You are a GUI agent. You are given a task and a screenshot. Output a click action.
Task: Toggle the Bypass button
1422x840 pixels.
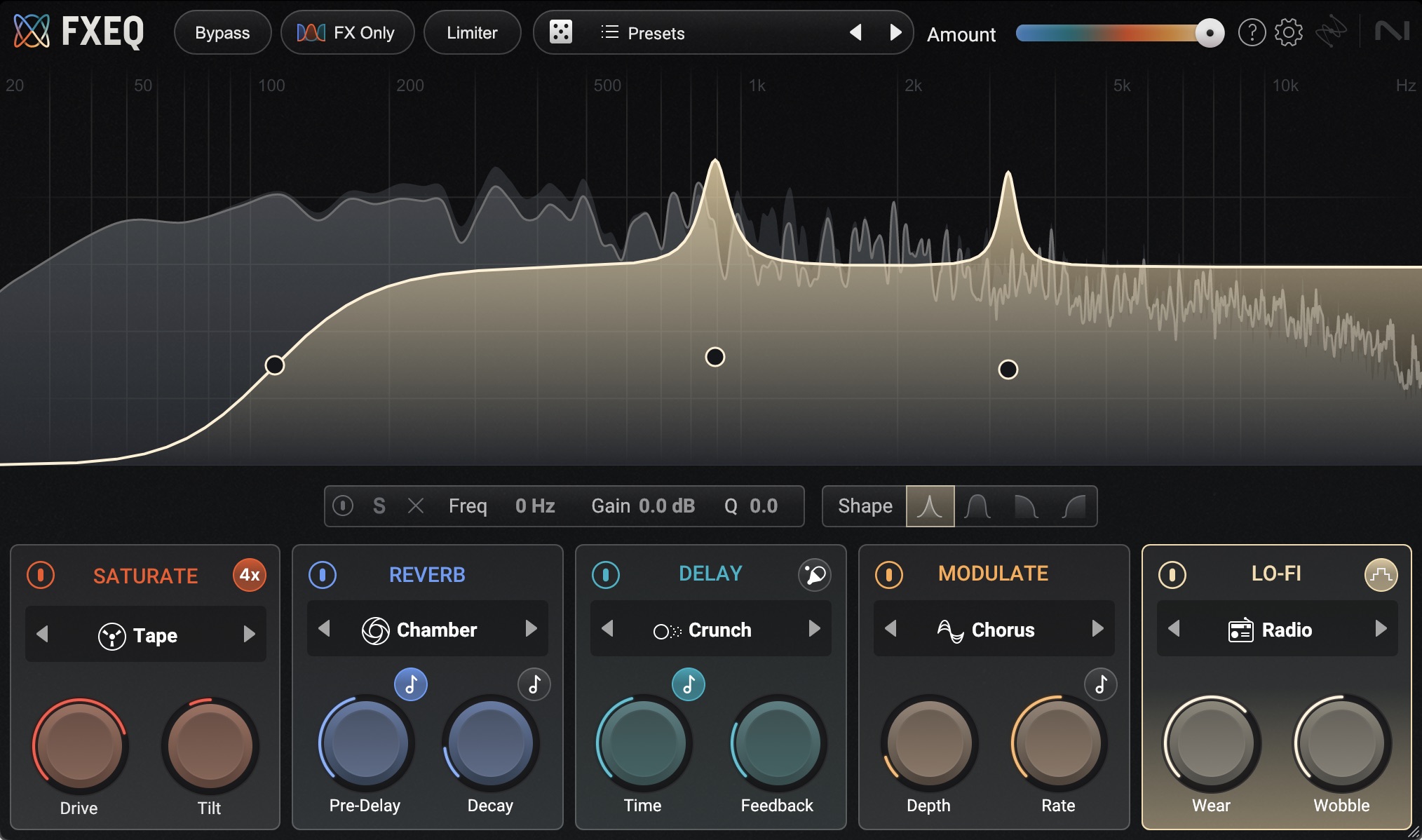click(222, 32)
